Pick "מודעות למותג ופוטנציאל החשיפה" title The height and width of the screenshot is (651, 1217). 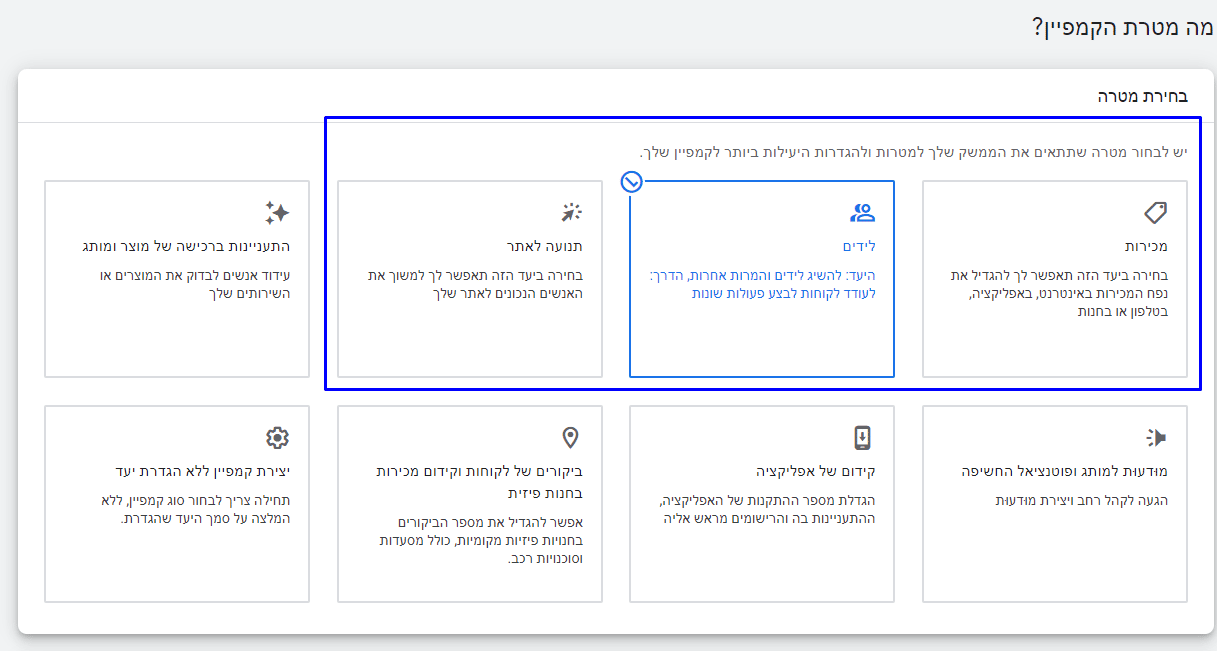click(1064, 471)
